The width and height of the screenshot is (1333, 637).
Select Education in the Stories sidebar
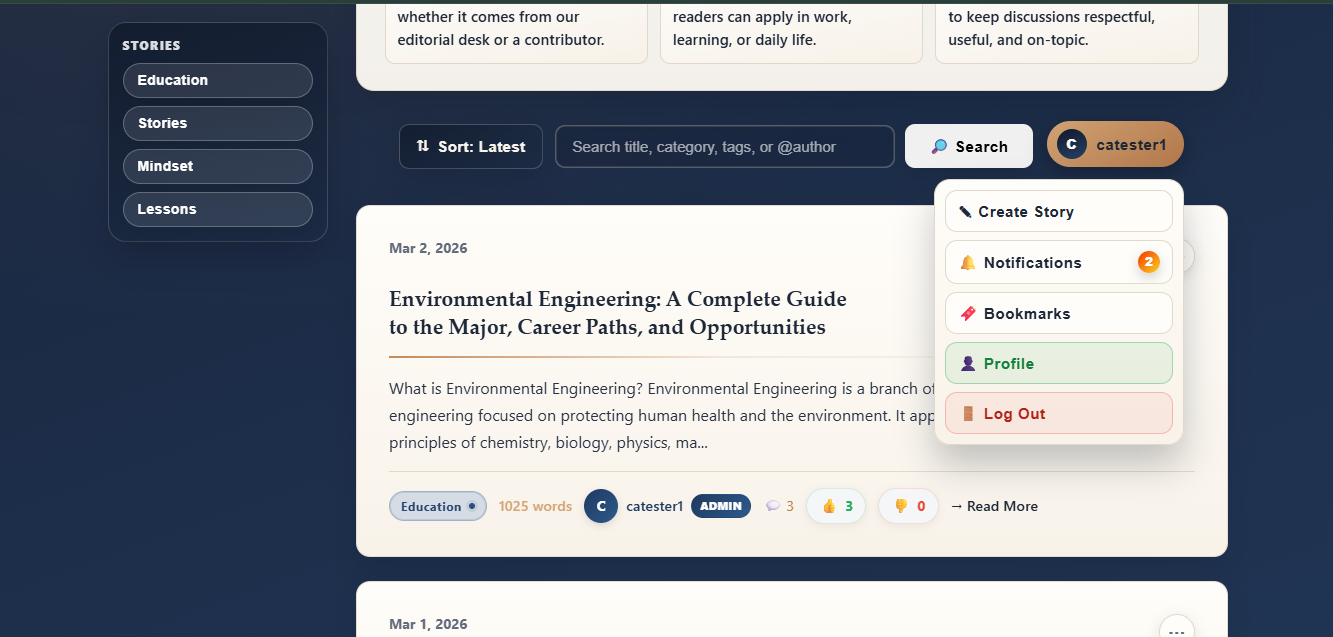tap(217, 81)
